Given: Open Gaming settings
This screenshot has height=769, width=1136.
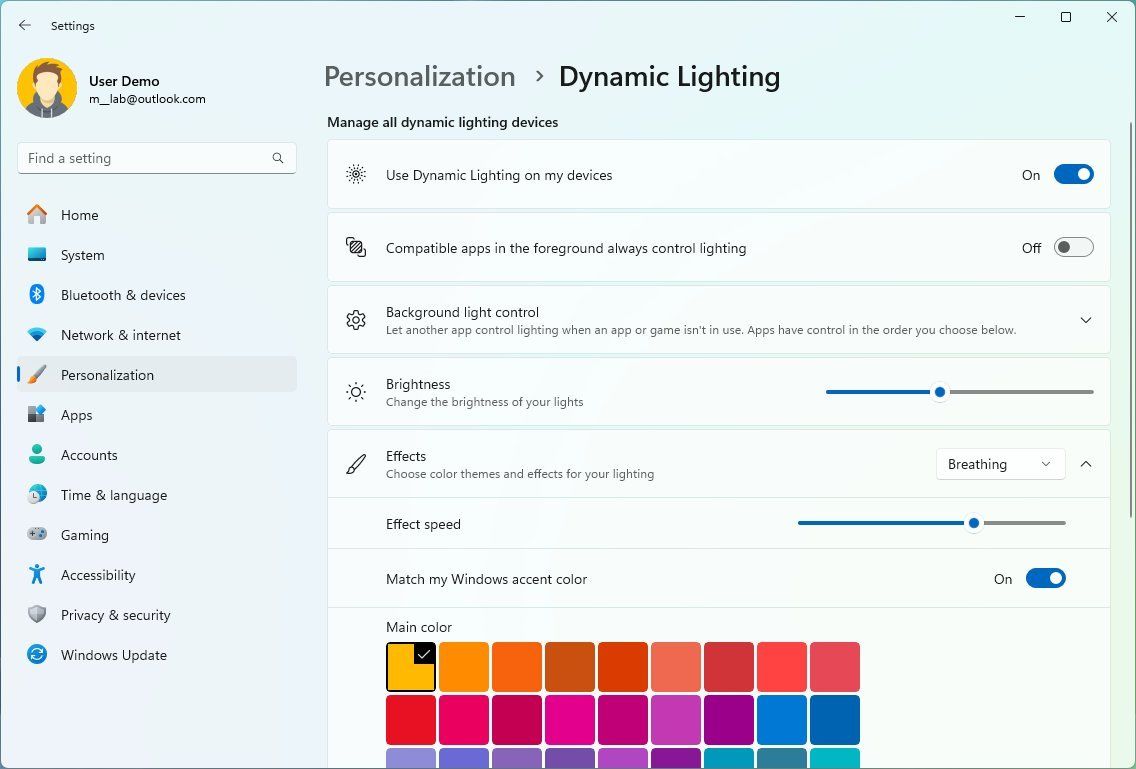Looking at the screenshot, I should (x=85, y=535).
